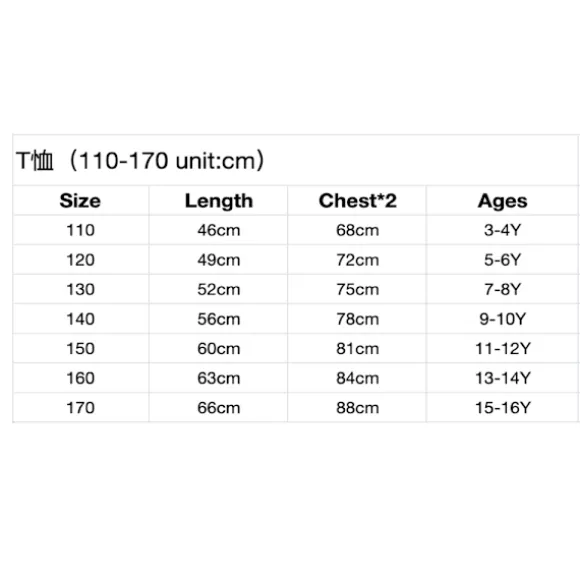Select the size 170 cell
Screen dimensions: 580x580
pos(81,408)
